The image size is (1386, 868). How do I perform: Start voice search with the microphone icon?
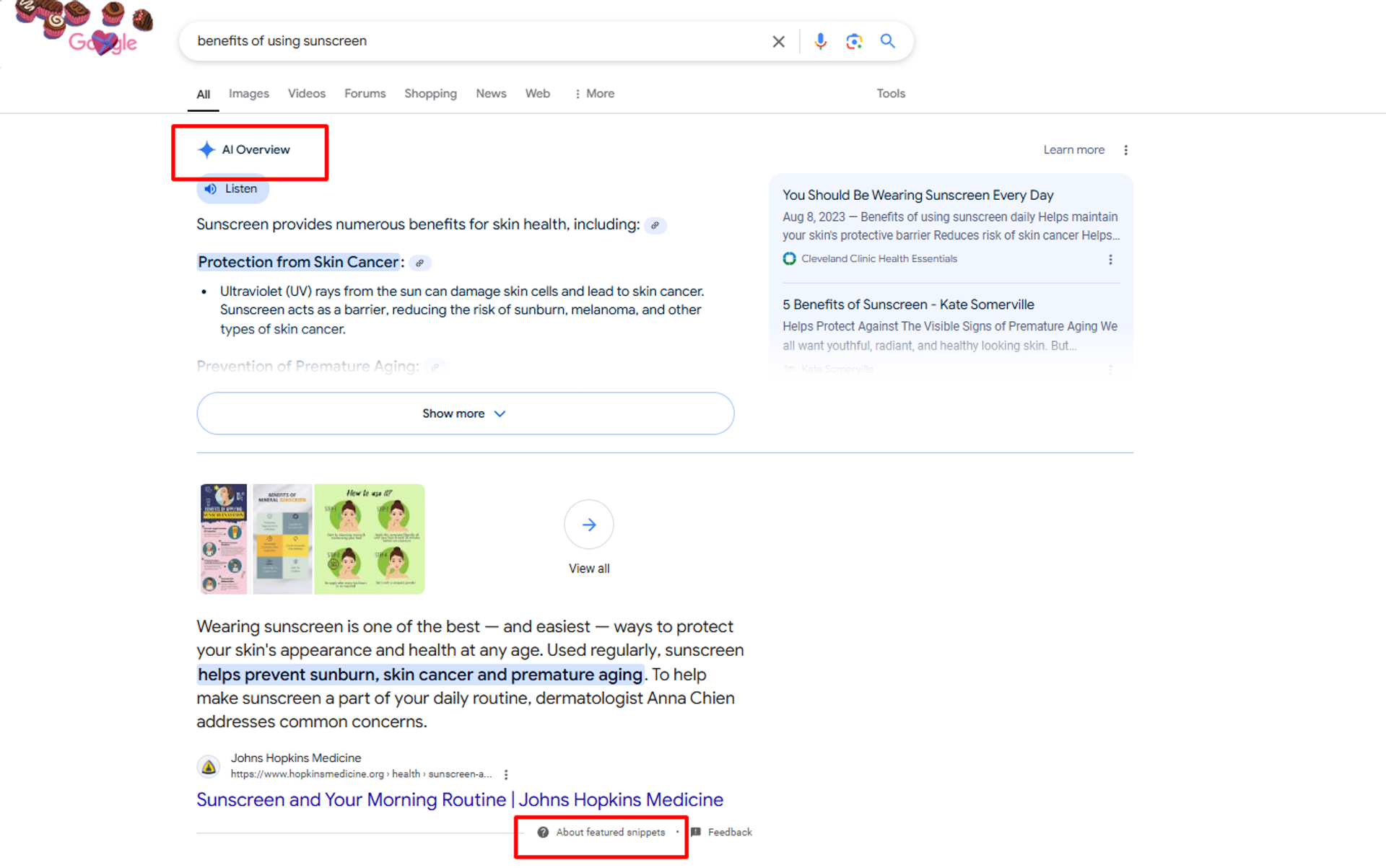coord(820,42)
